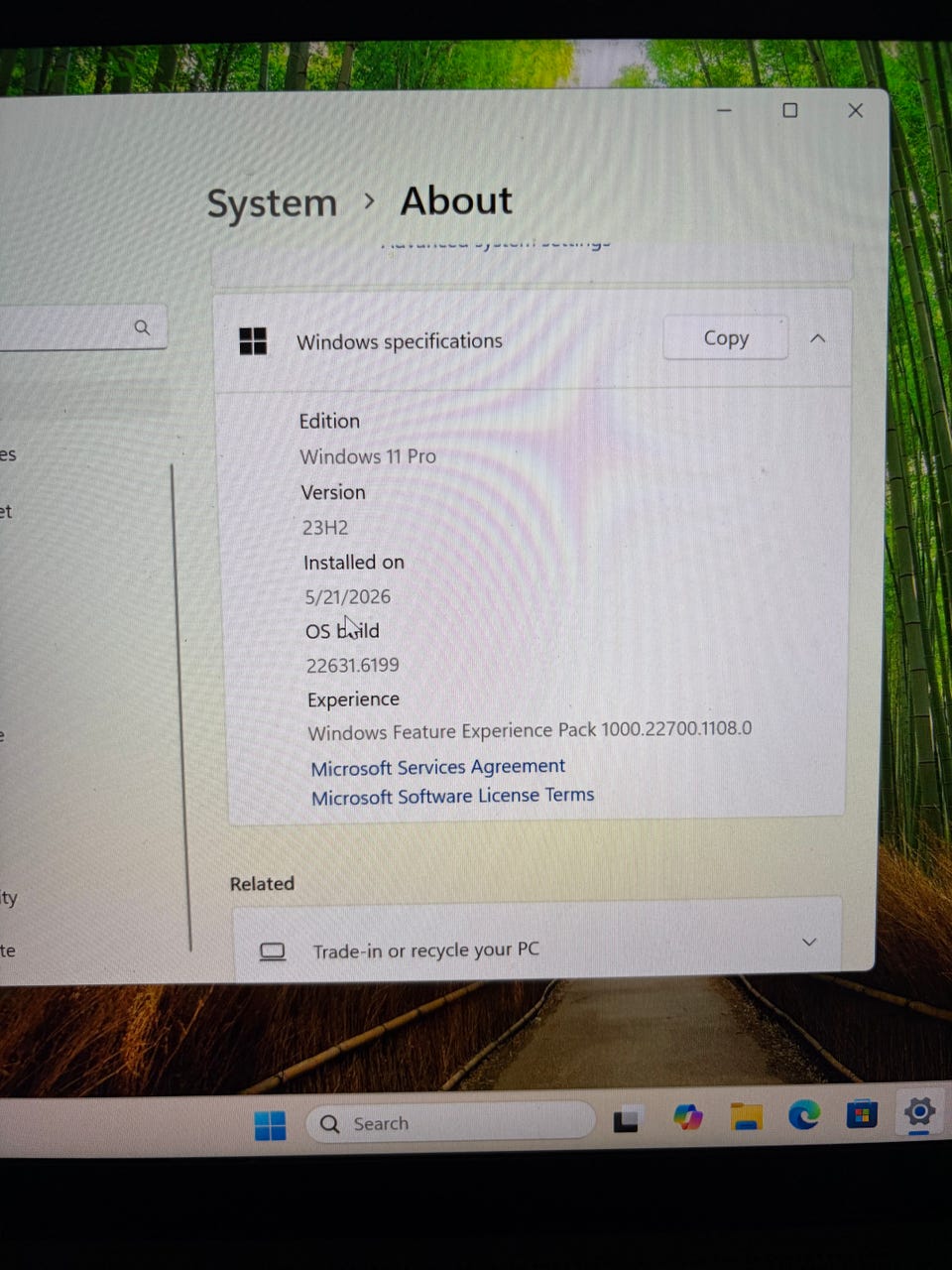Click the About page title
This screenshot has width=952, height=1270.
pyautogui.click(x=456, y=200)
